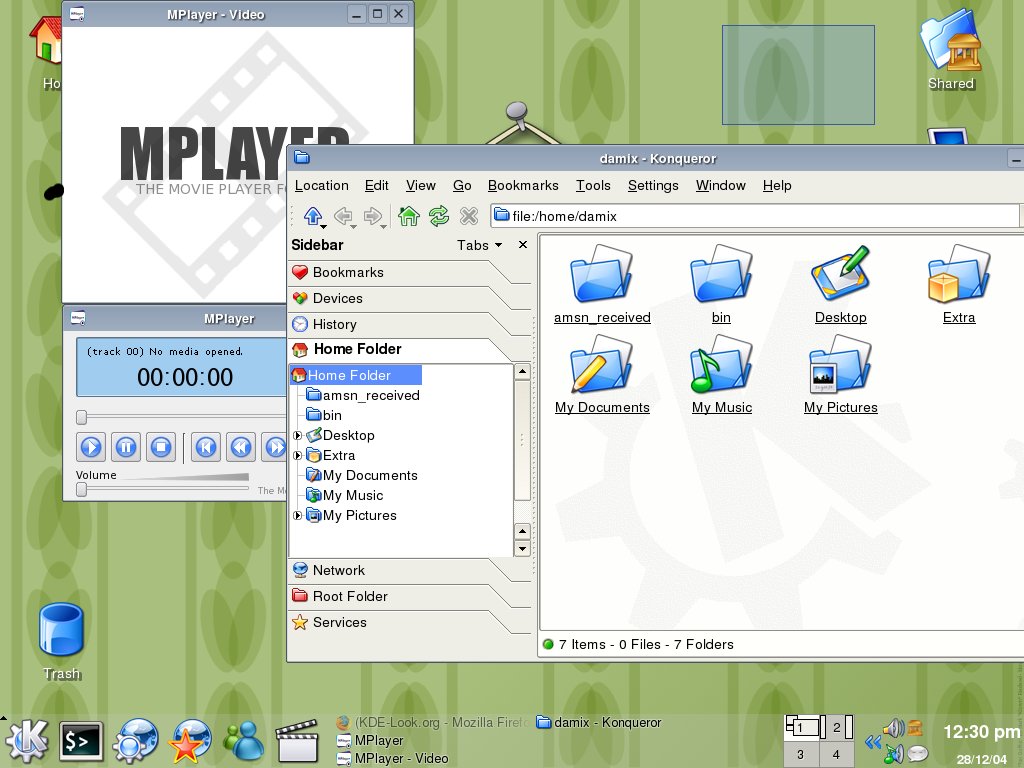Image resolution: width=1024 pixels, height=768 pixels.
Task: Switch sidebar to Bookmarks tab
Action: point(398,272)
